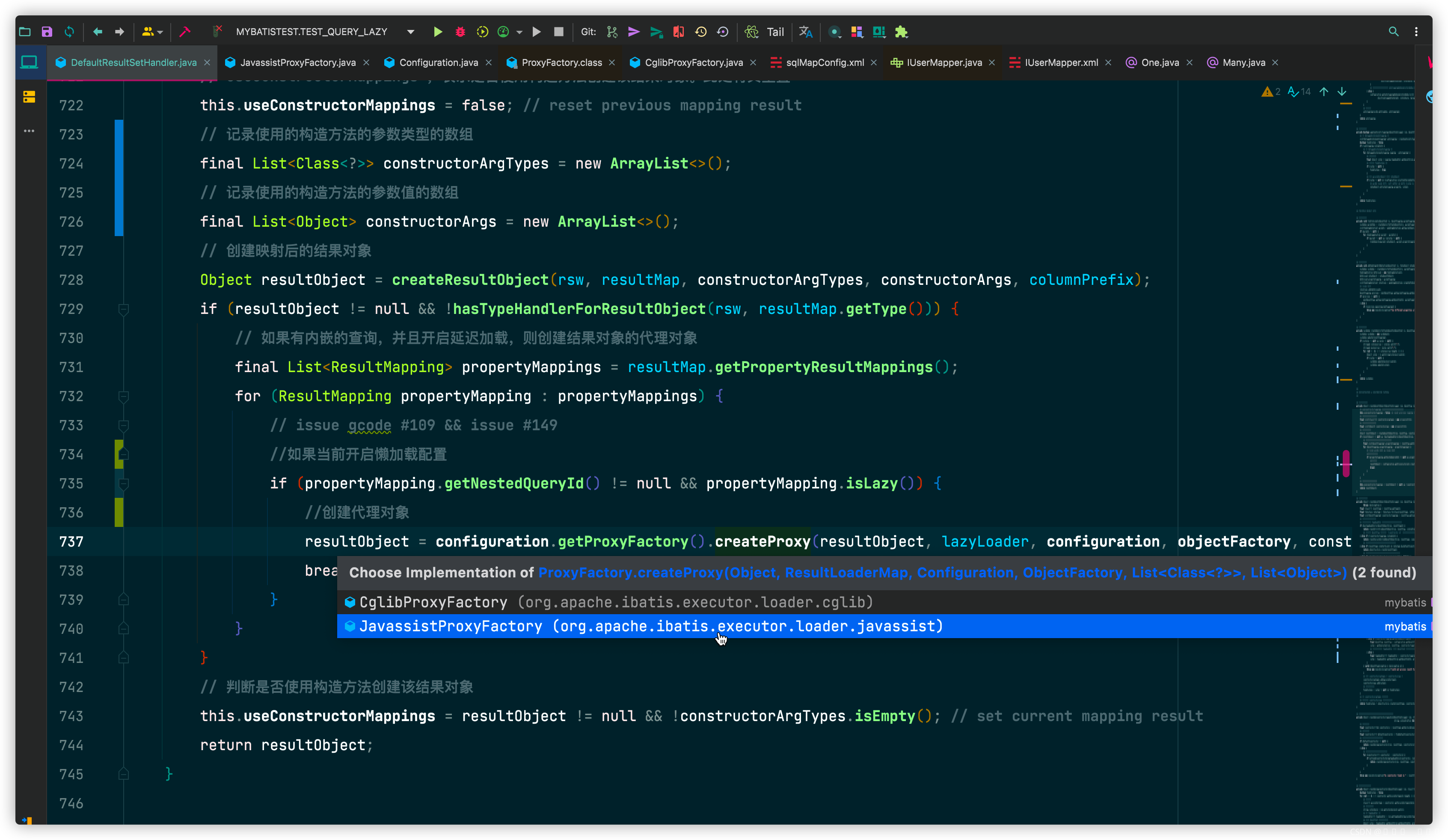Open the run configuration dropdown arrow
The height and width of the screenshot is (840, 1448).
410,32
